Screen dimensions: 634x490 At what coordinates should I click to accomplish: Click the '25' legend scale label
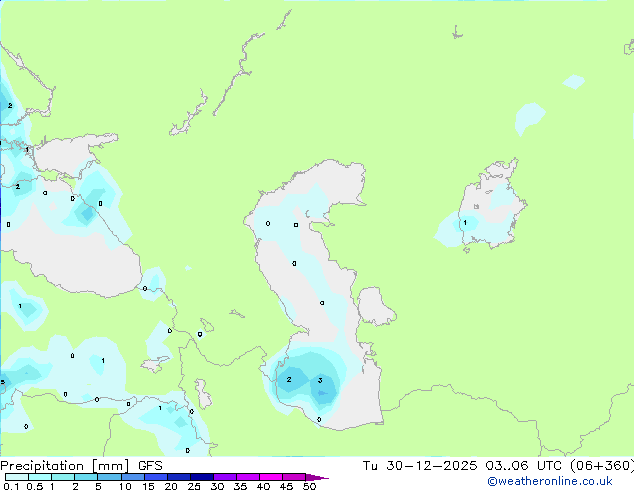[x=194, y=486]
